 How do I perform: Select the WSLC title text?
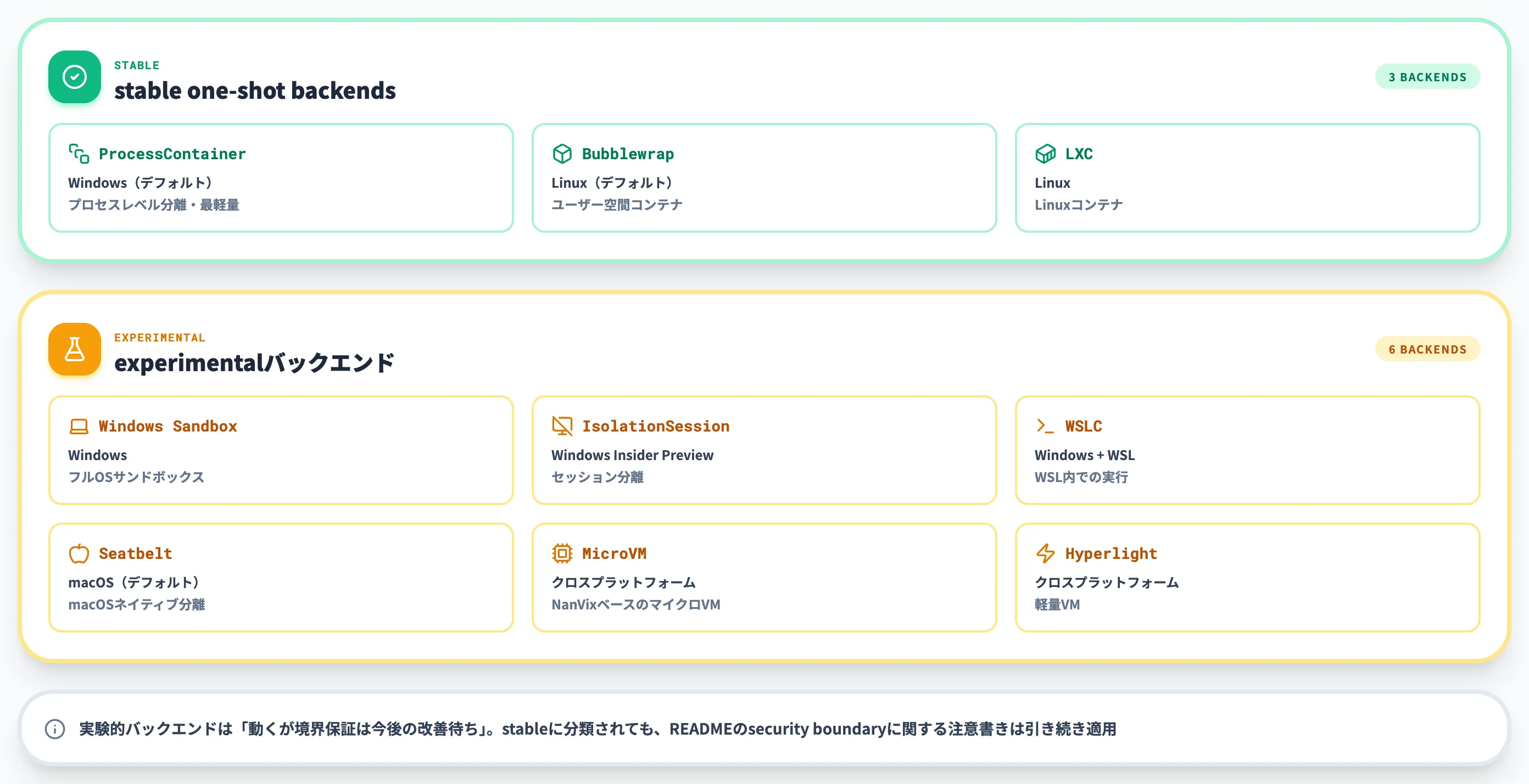tap(1083, 426)
